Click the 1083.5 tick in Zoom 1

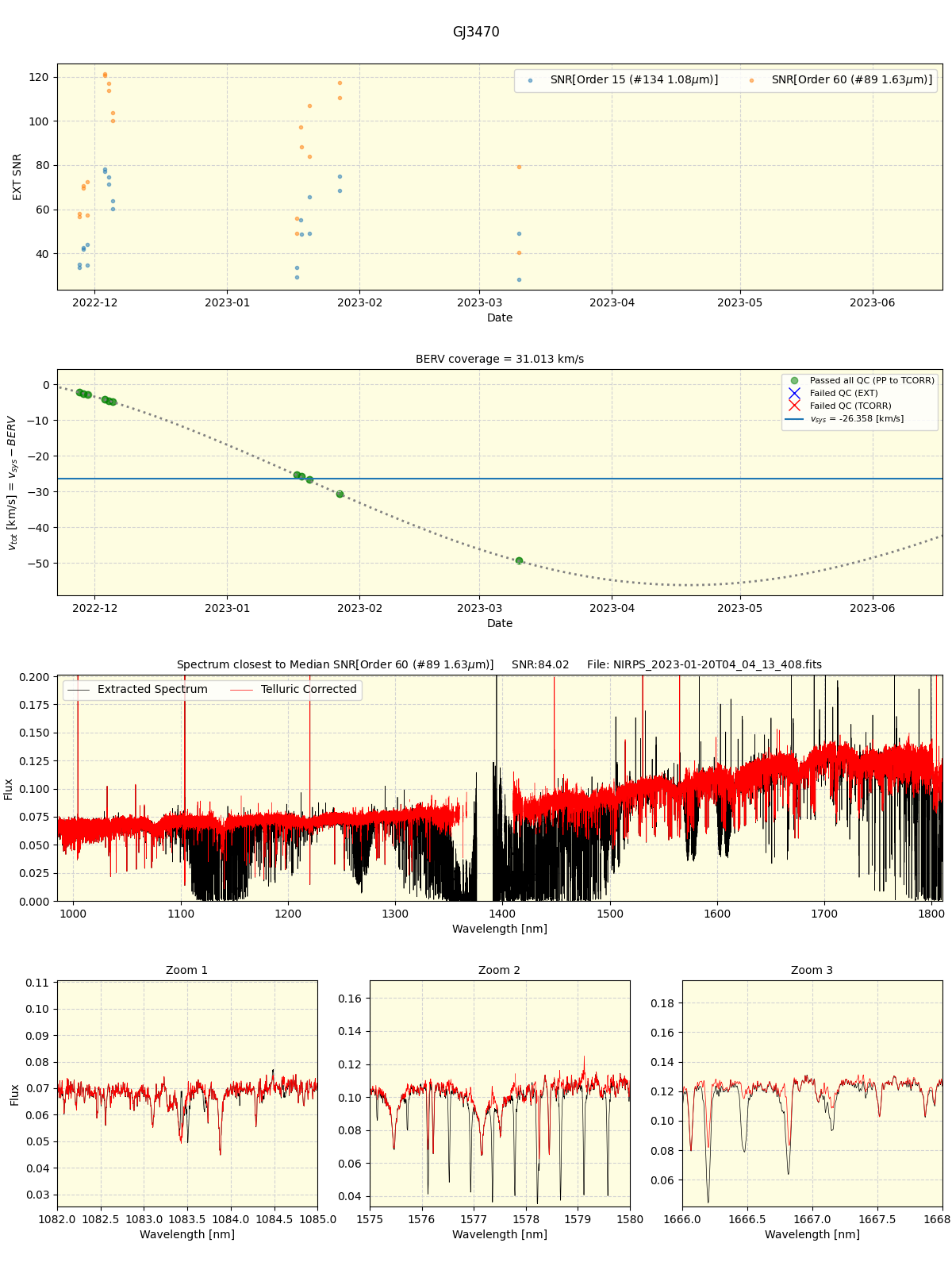point(187,1219)
